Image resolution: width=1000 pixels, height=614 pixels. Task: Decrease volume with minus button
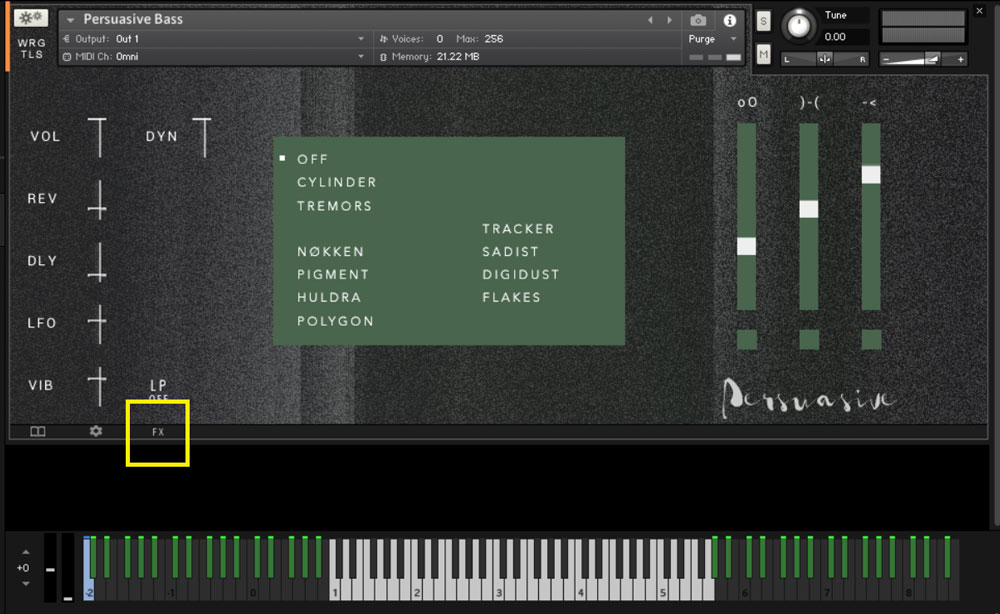885,59
